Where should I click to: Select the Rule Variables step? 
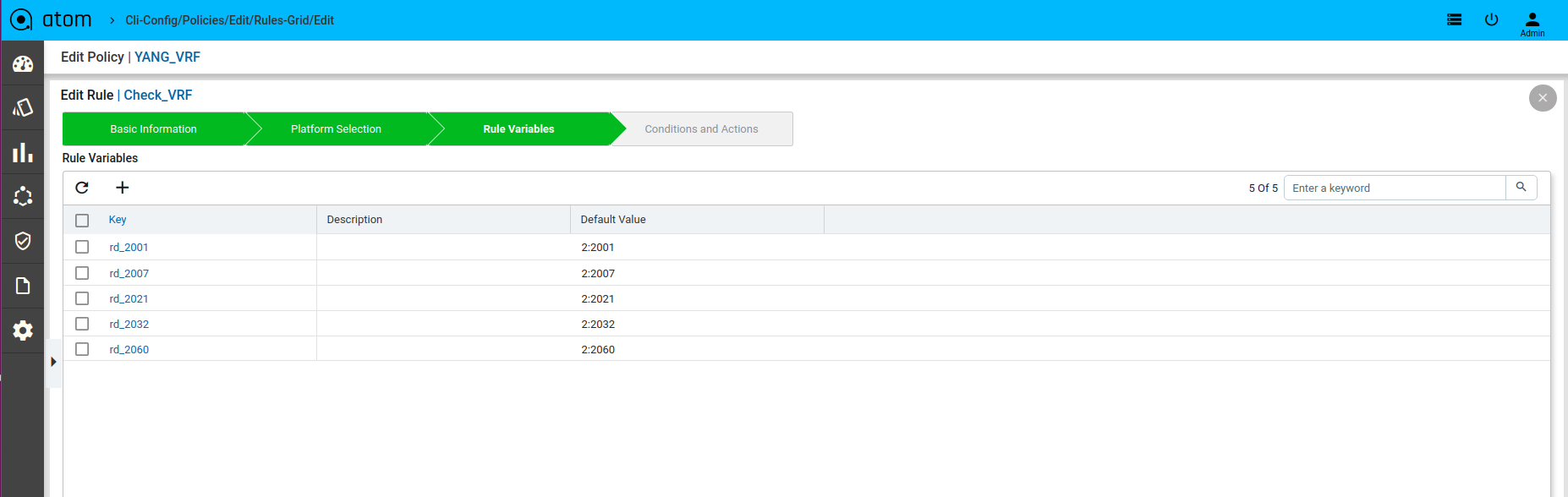[x=519, y=129]
